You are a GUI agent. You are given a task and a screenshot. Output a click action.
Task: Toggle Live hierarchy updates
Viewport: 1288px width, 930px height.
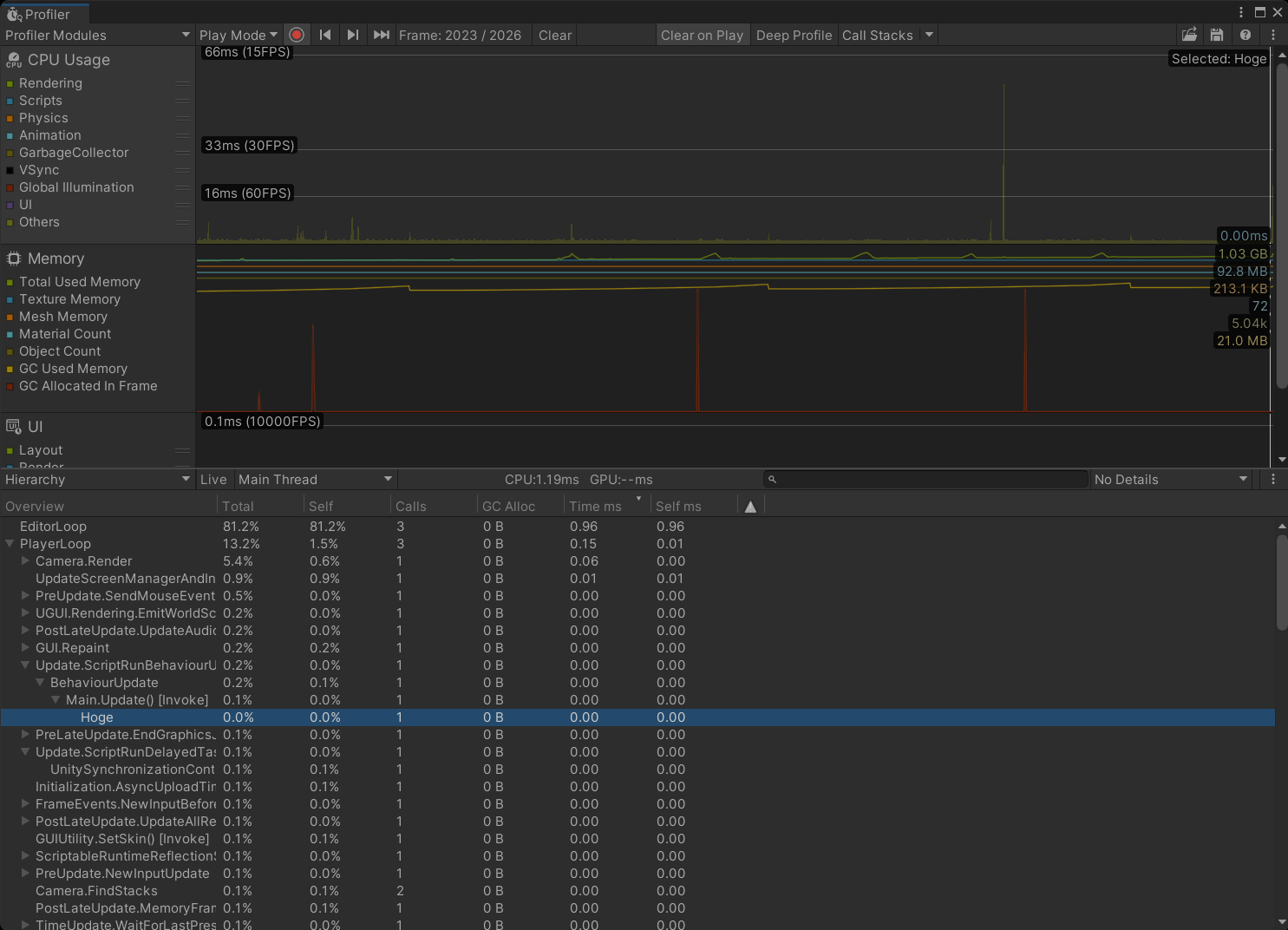213,479
